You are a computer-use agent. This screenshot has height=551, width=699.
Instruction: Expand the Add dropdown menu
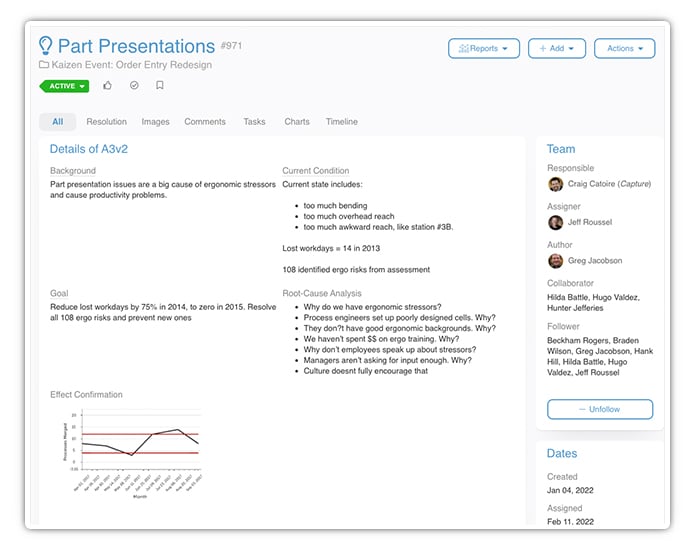(x=556, y=48)
